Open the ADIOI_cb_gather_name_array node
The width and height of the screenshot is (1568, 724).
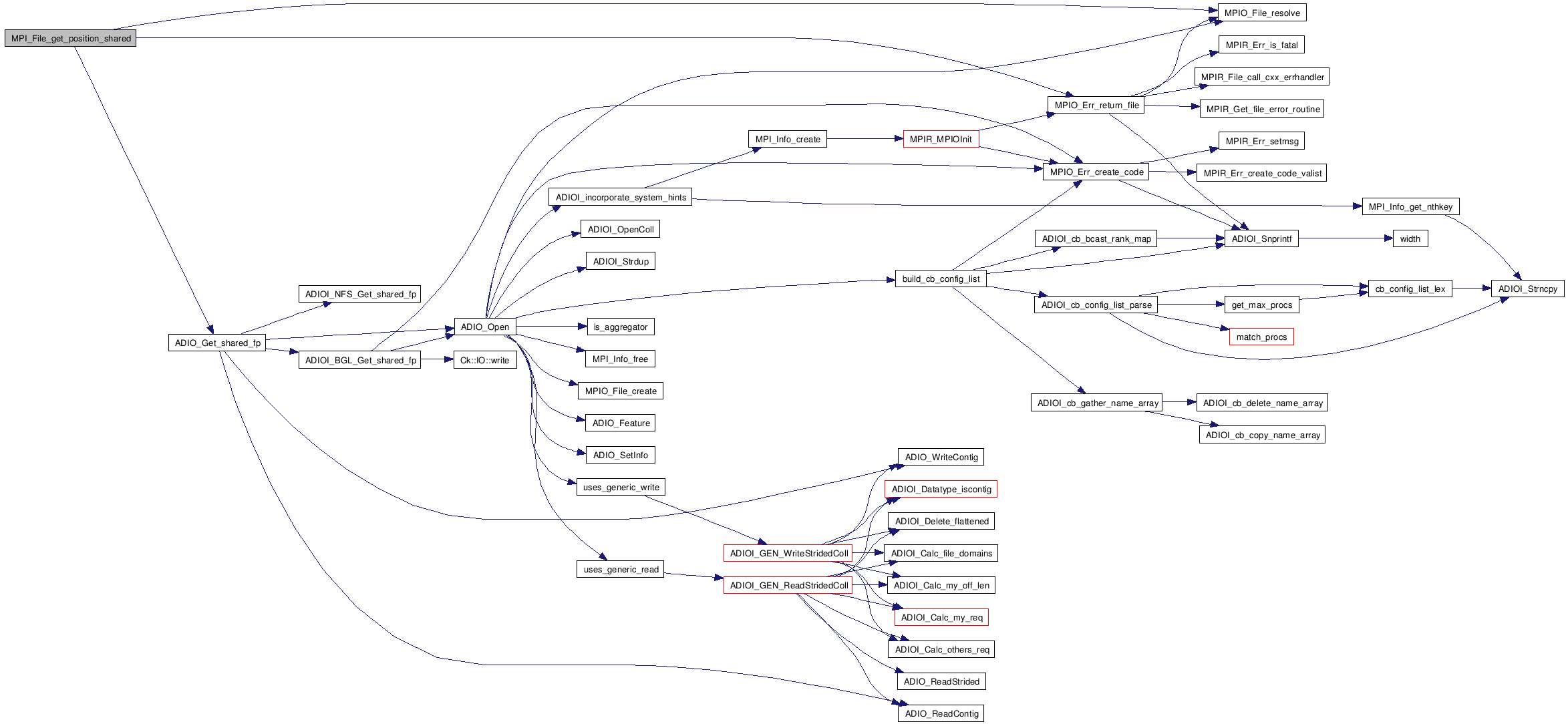1097,403
